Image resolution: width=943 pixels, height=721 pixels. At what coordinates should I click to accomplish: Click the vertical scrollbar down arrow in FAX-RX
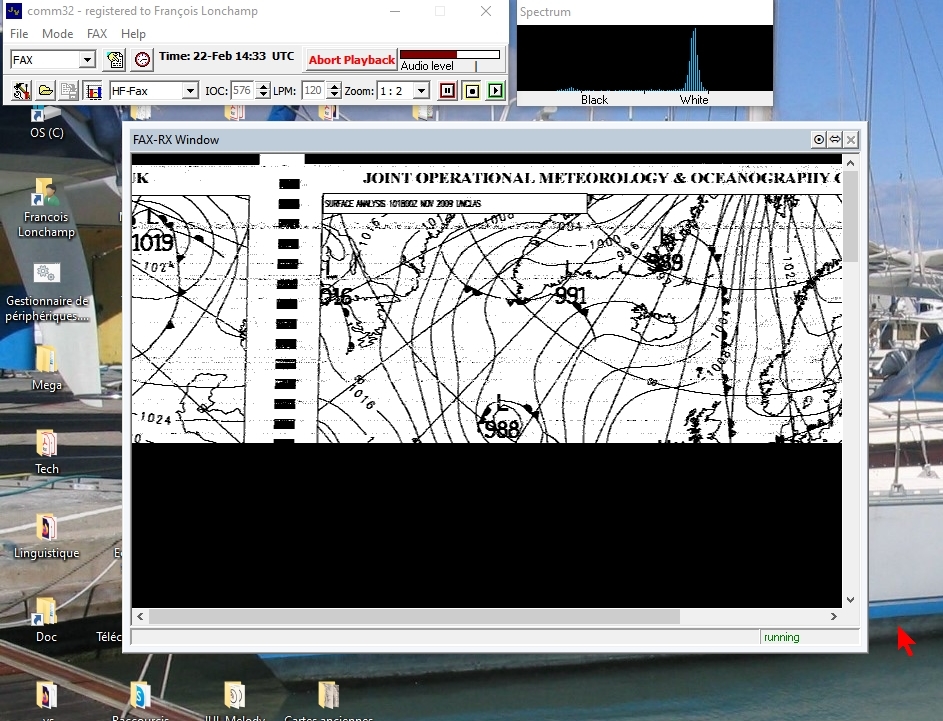pyautogui.click(x=850, y=600)
